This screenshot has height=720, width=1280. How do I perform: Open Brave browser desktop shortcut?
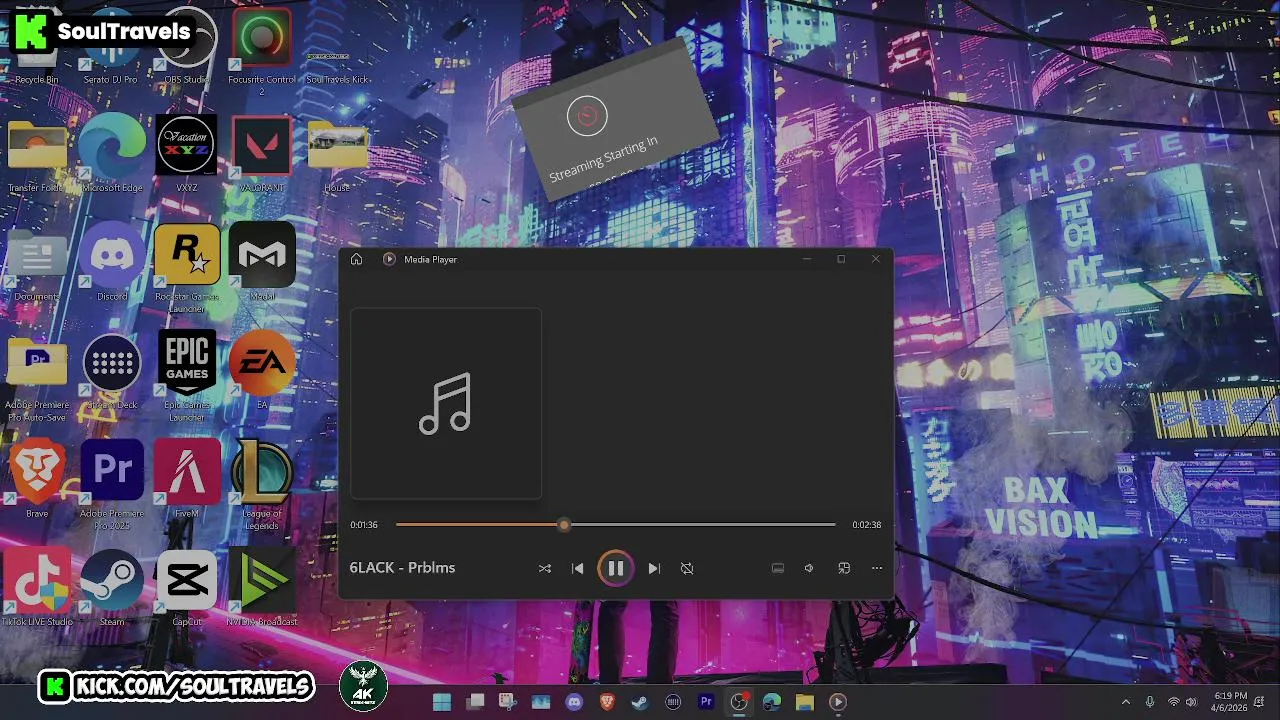37,479
